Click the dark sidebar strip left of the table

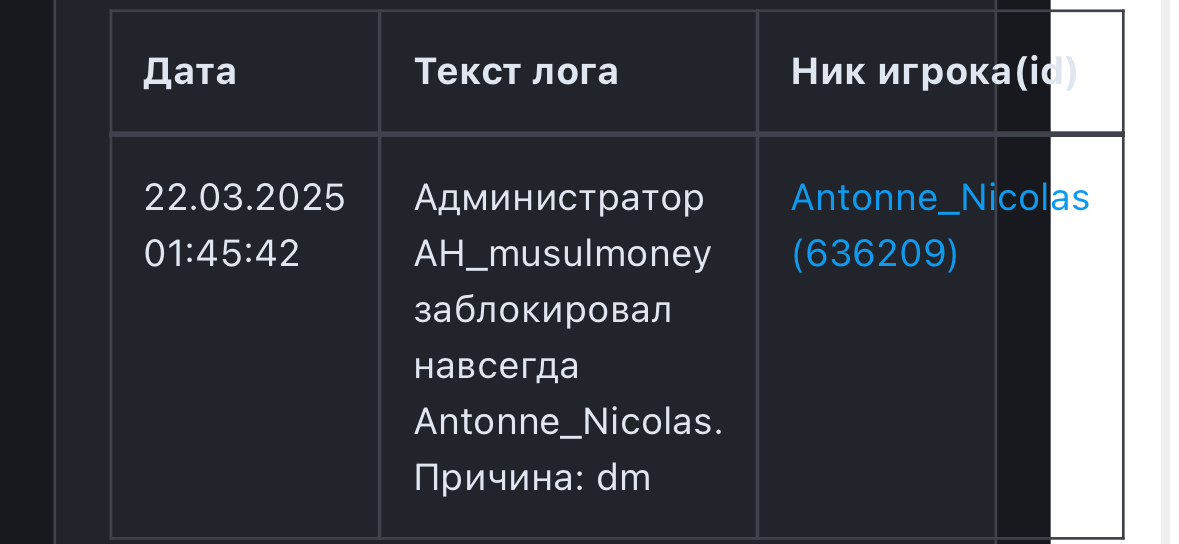[26, 272]
